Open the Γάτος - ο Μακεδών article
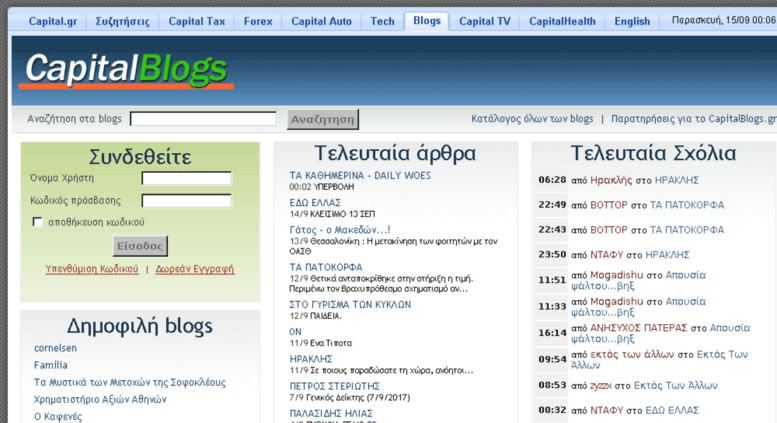 click(340, 230)
